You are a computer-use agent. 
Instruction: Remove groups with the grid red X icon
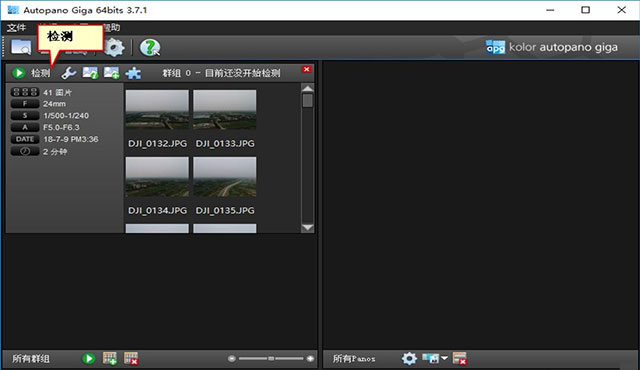131,359
